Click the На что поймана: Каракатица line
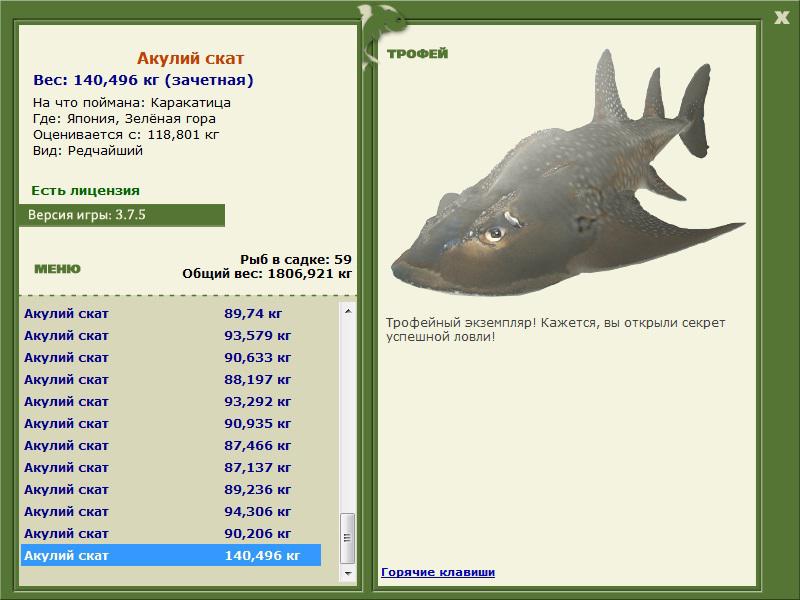The image size is (800, 600). click(132, 103)
